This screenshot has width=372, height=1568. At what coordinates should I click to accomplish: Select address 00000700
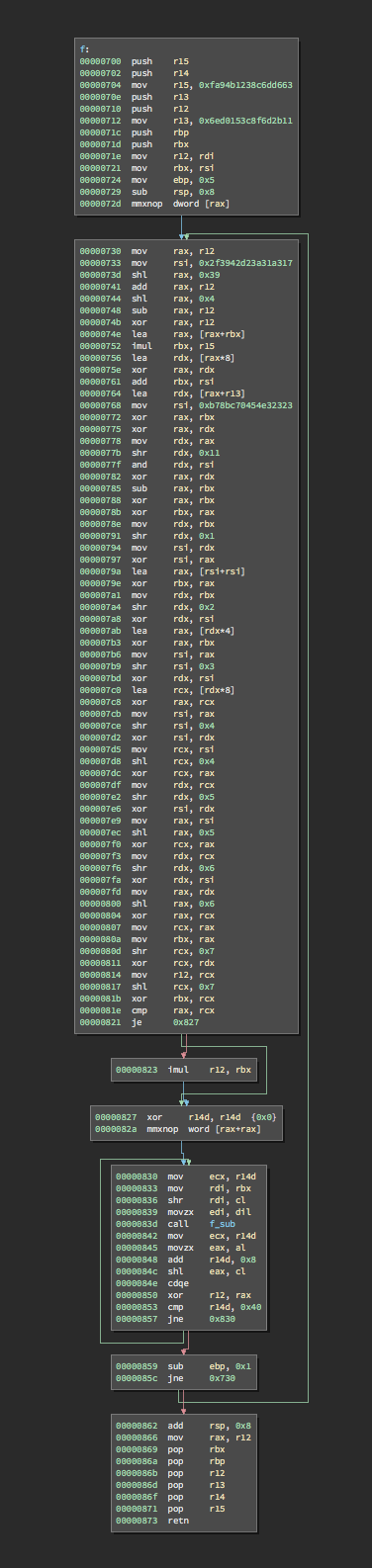tap(100, 61)
